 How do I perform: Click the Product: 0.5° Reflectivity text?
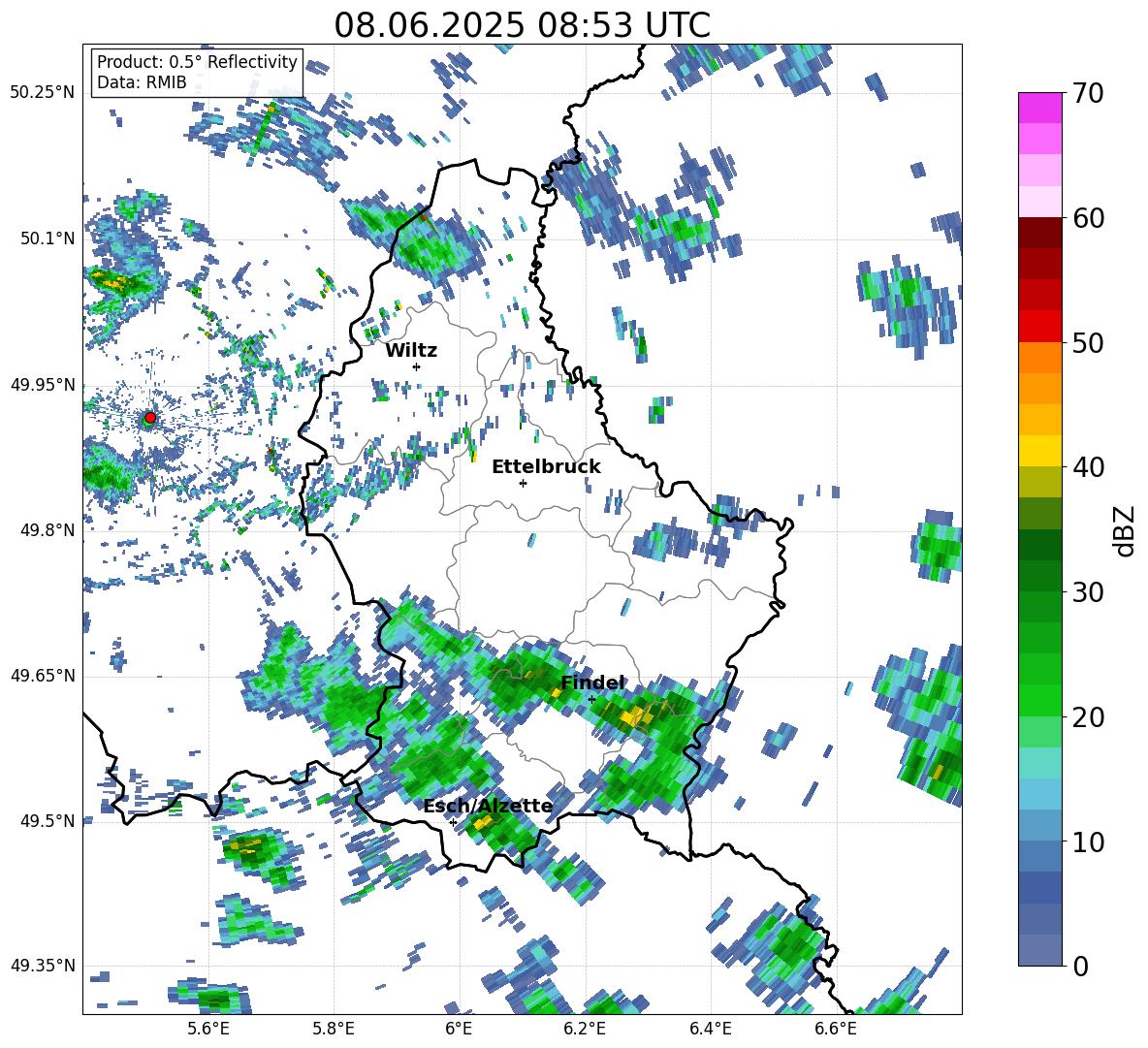(197, 62)
